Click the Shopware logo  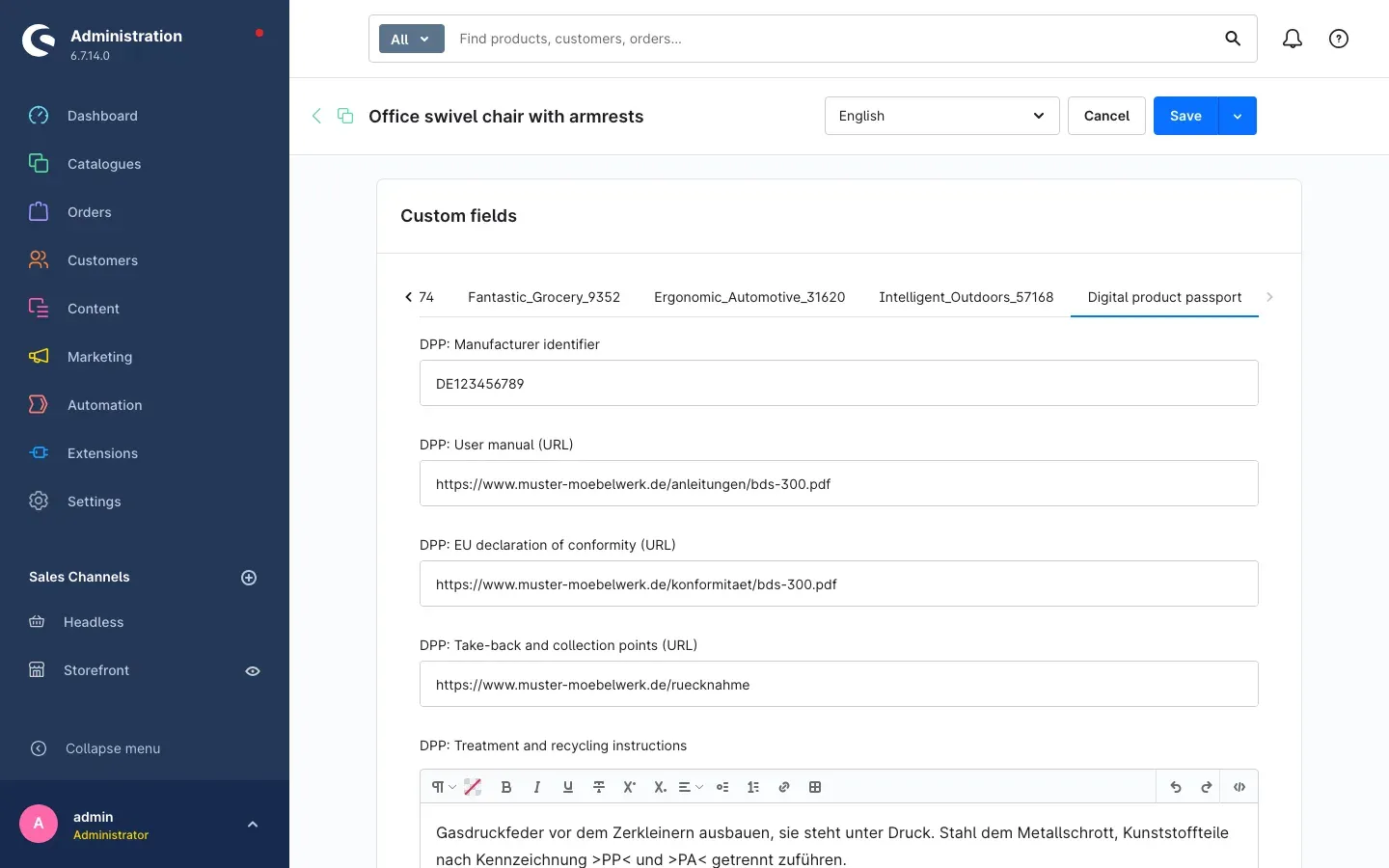coord(39,41)
